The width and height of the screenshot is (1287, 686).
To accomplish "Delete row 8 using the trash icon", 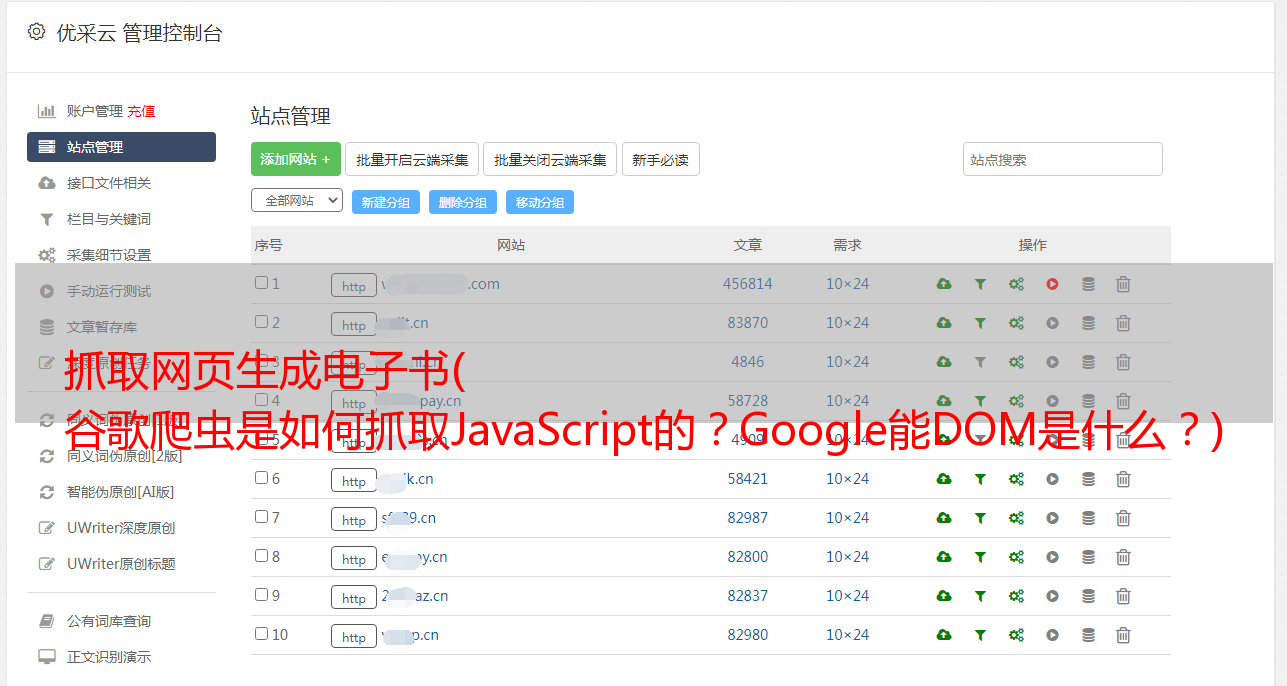I will (x=1123, y=557).
